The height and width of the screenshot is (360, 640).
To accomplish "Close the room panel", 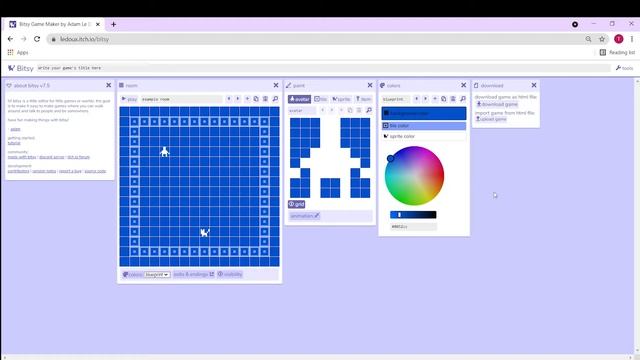I will click(276, 85).
